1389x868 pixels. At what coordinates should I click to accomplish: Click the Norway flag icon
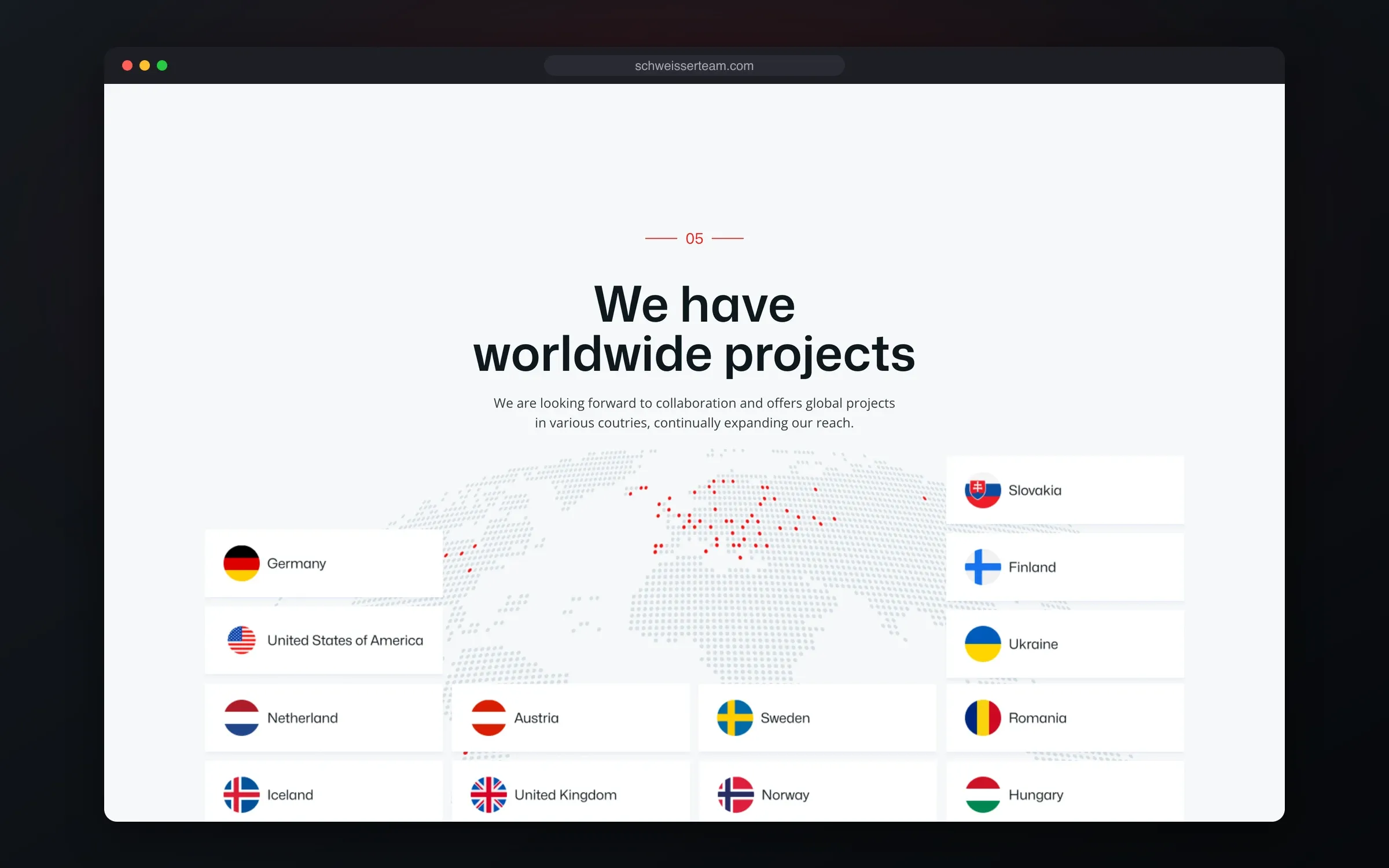coord(736,795)
